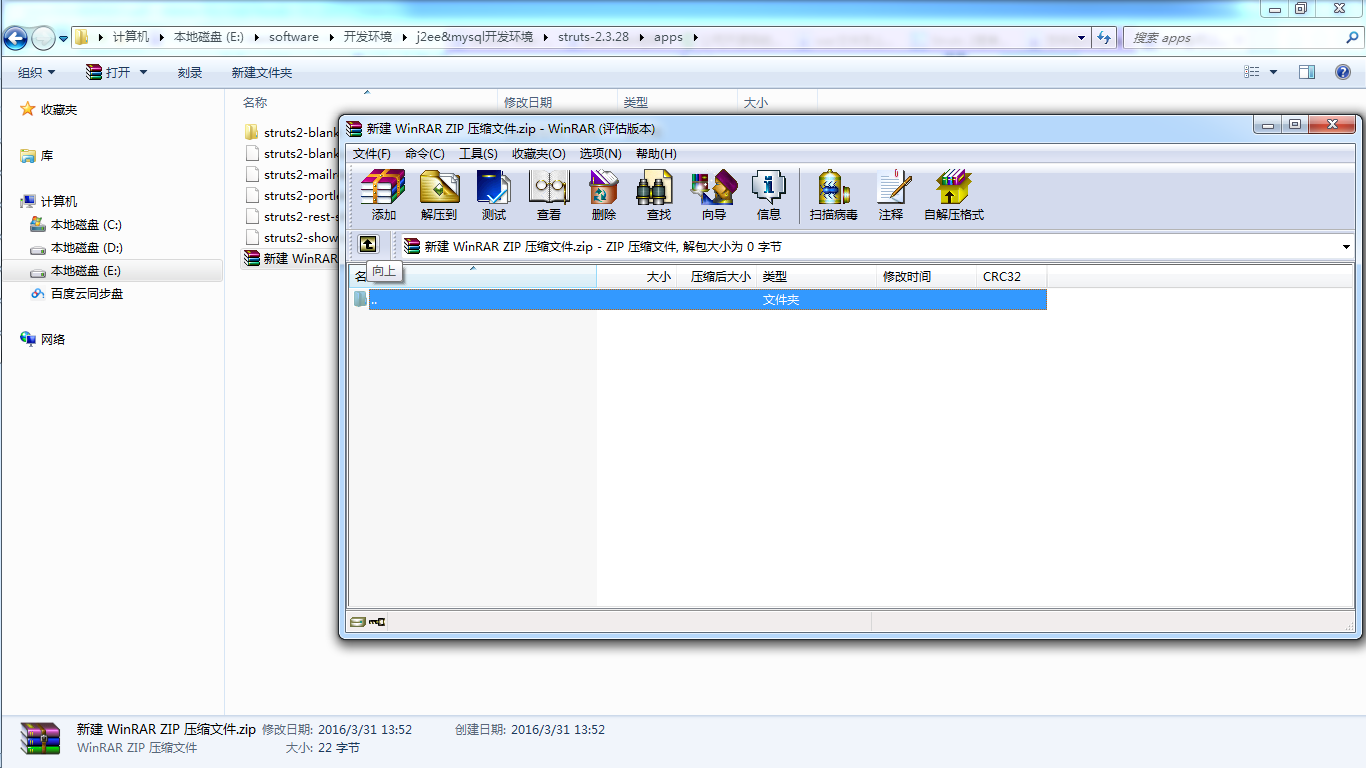Sort WinRAR list by 大小 column

point(636,277)
